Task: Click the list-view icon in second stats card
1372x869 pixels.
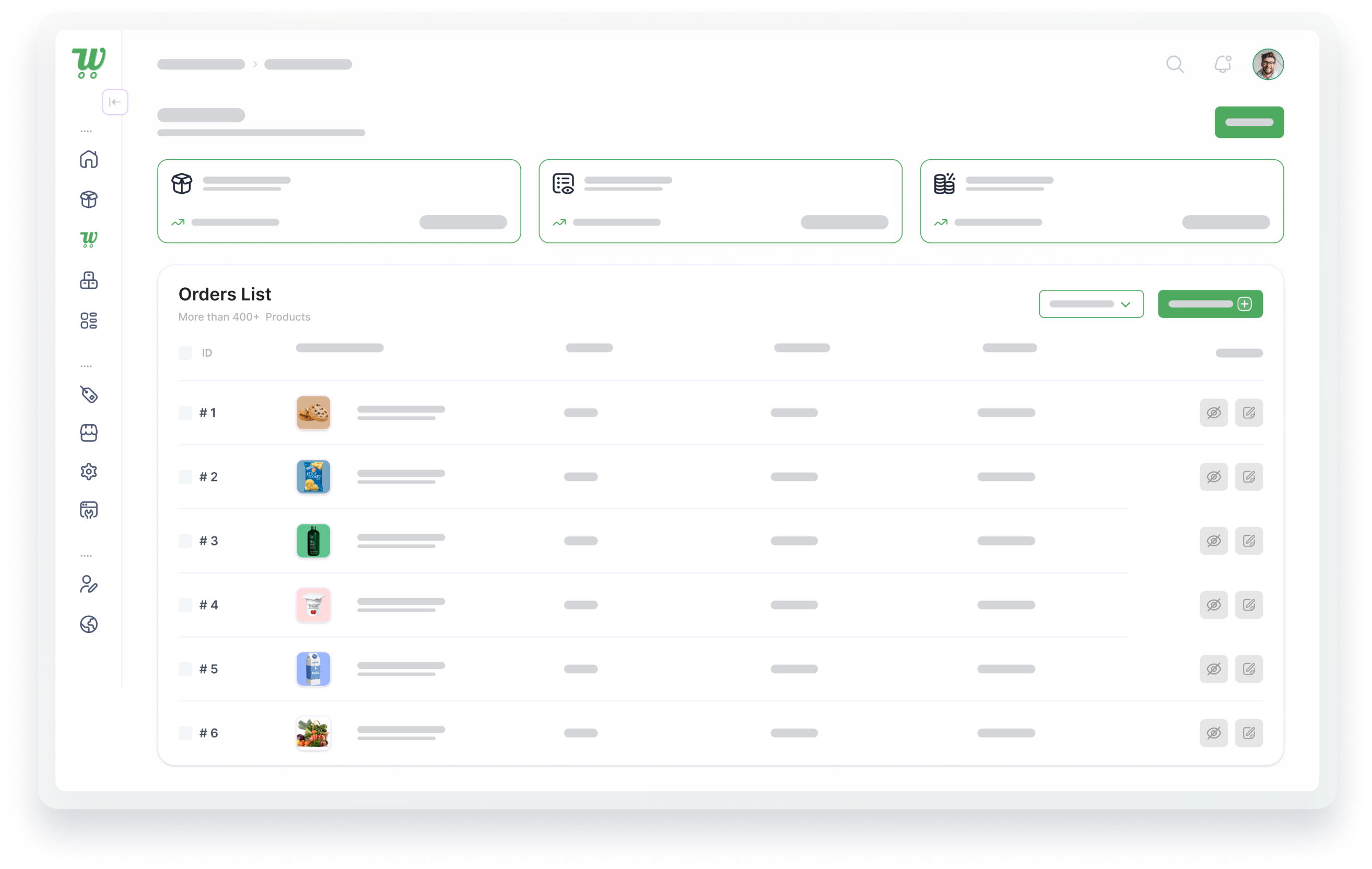Action: pyautogui.click(x=563, y=183)
